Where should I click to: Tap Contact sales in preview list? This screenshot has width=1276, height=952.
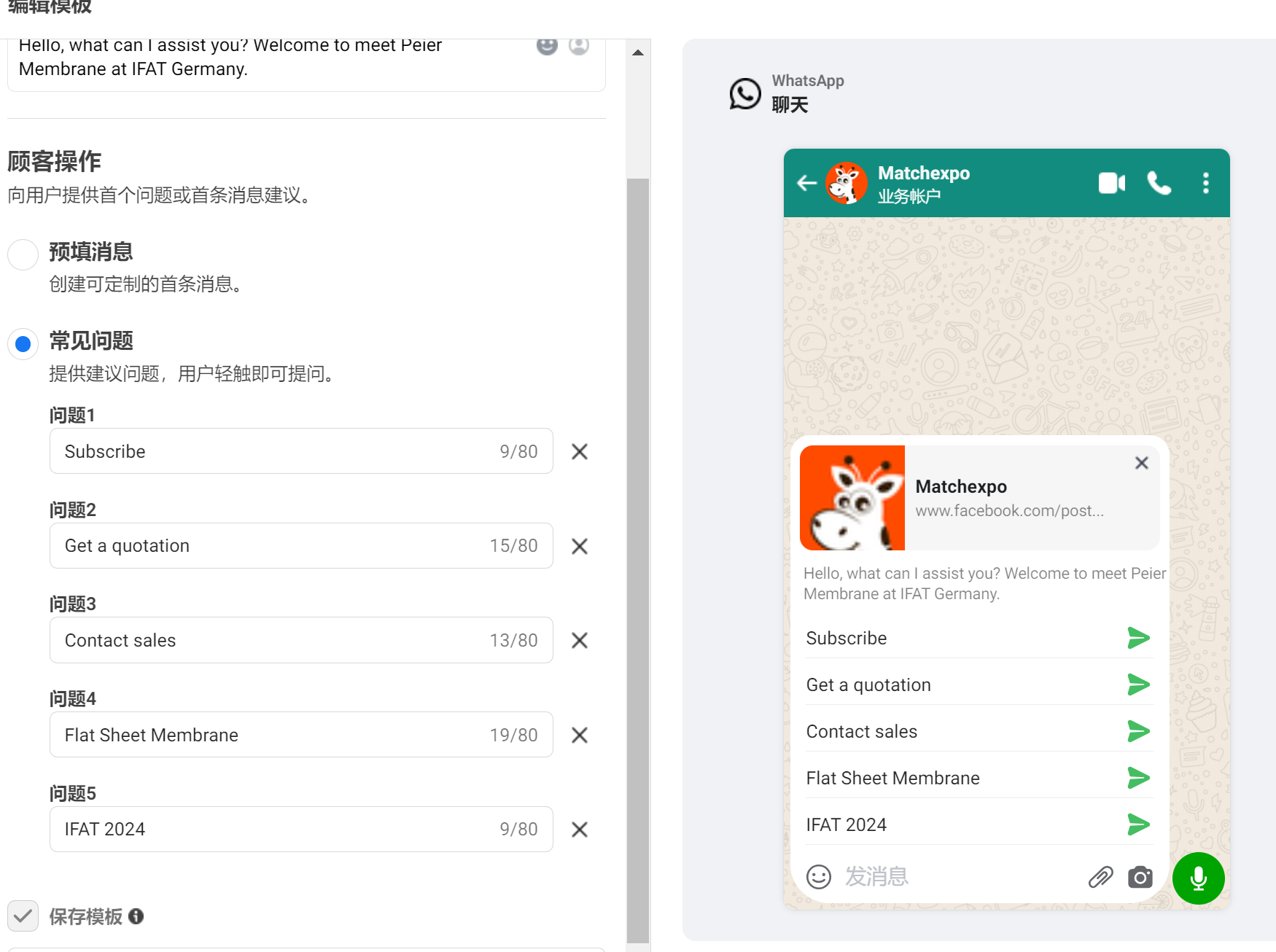pos(862,731)
